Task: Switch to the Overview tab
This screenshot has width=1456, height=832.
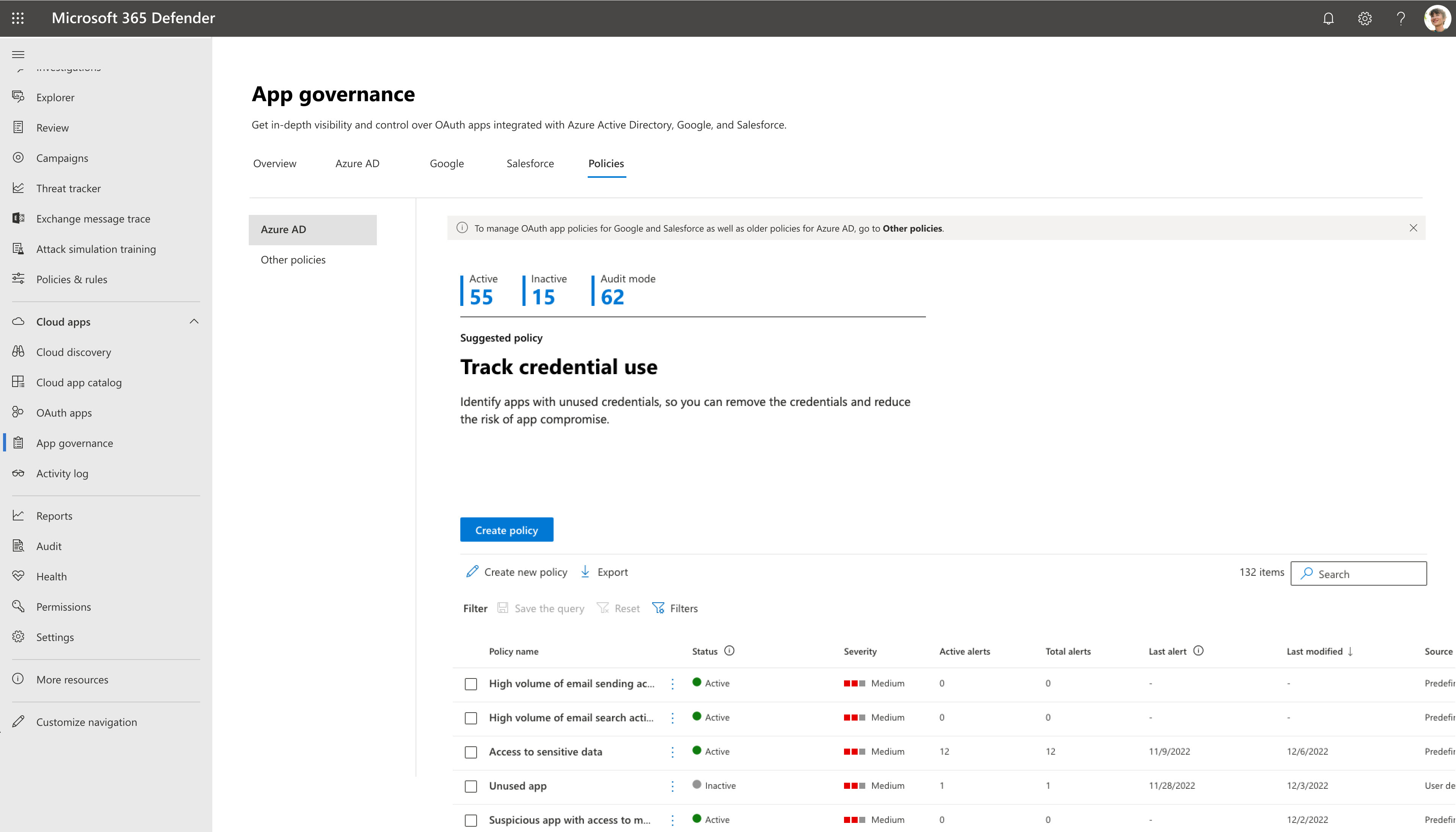Action: pyautogui.click(x=274, y=163)
